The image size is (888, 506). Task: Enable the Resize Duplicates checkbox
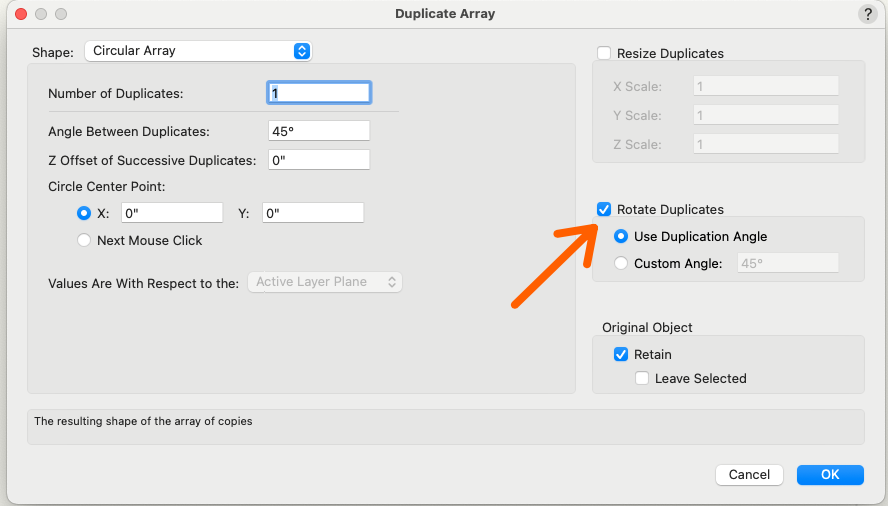point(604,53)
